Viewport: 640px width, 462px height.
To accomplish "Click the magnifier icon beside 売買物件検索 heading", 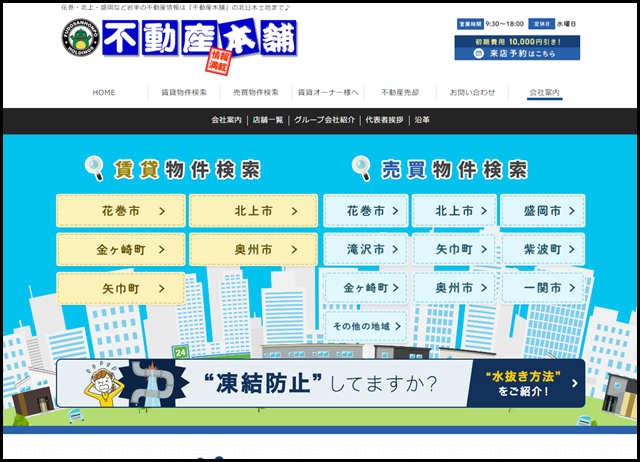I will tap(362, 168).
